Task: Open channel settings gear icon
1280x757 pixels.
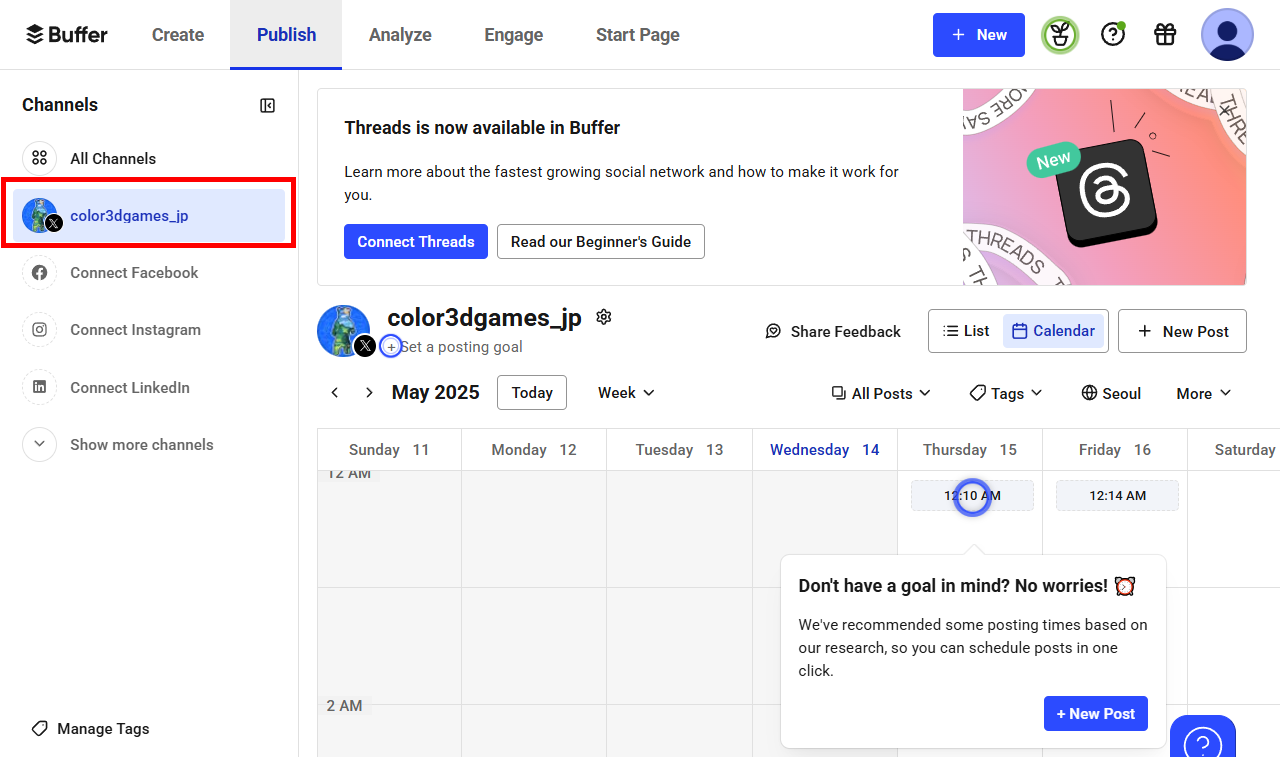Action: 603,317
